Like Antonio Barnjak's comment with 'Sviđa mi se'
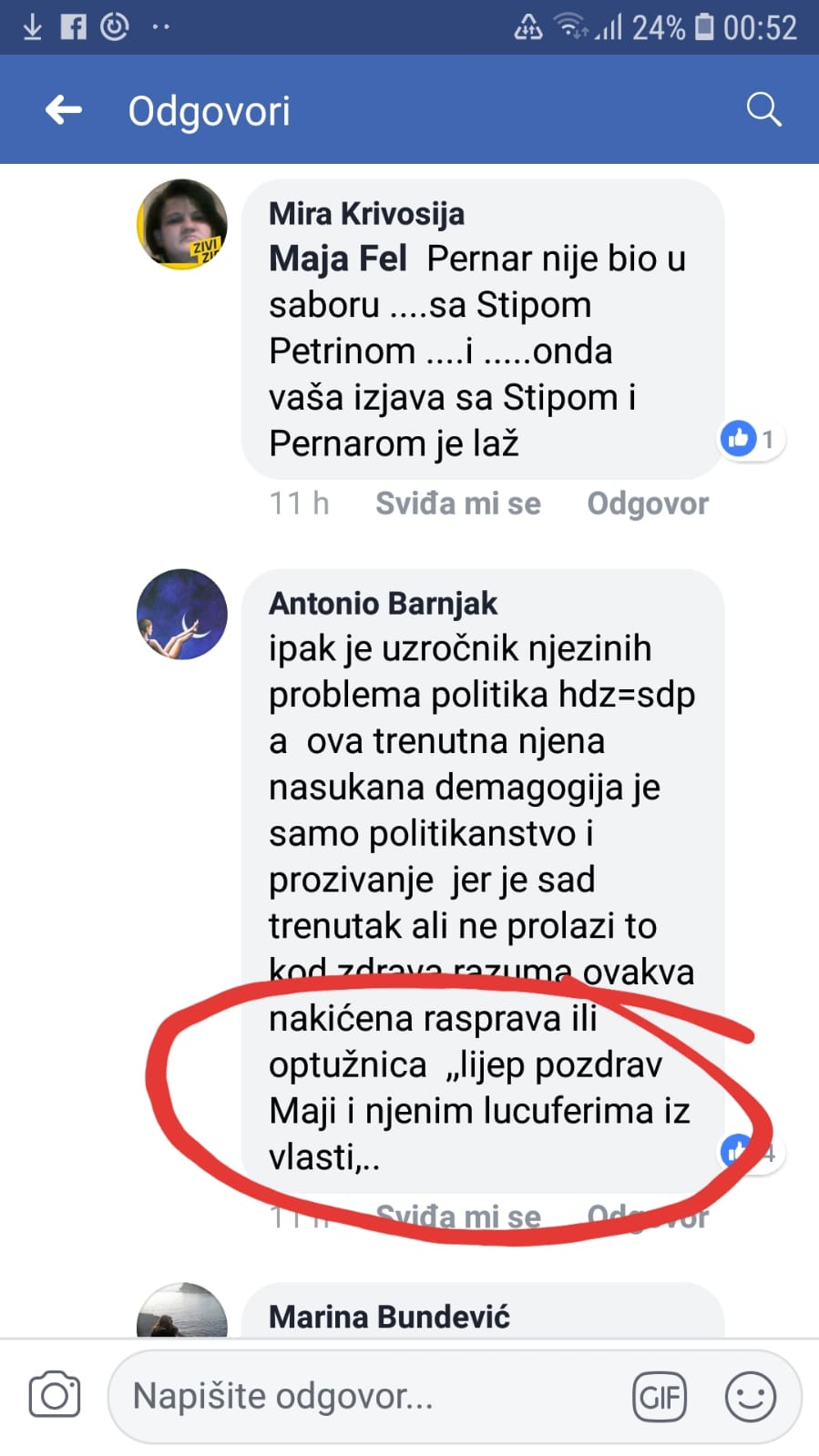 (x=458, y=1217)
